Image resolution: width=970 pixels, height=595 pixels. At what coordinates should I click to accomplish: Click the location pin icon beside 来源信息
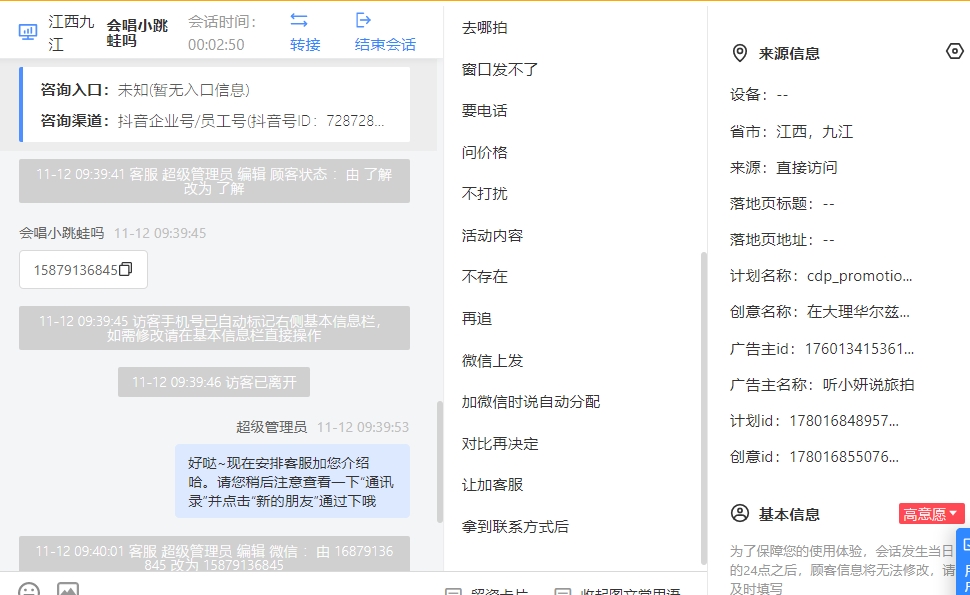739,53
